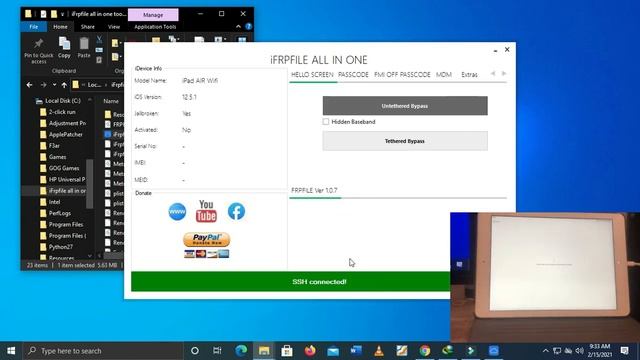Open the Home ribbon tab in Explorer
This screenshot has width=640, height=360.
click(x=60, y=27)
